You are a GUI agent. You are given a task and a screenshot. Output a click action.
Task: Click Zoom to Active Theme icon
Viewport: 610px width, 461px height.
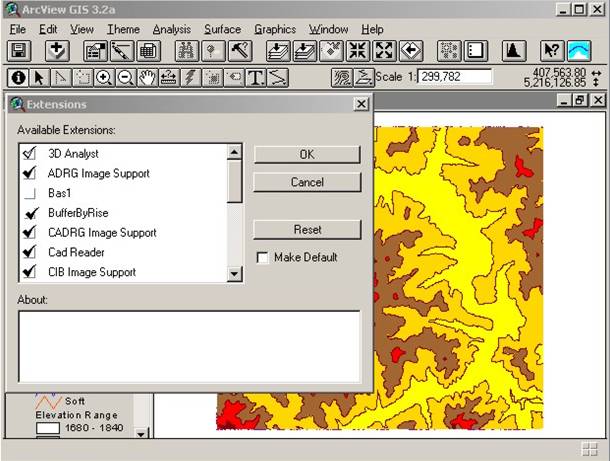[305, 51]
